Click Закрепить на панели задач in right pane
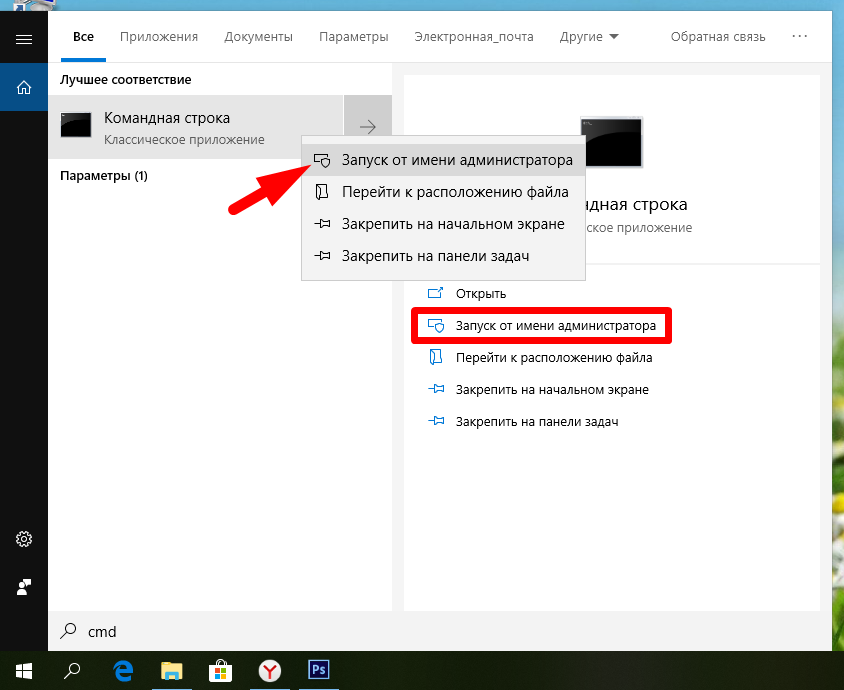This screenshot has width=844, height=690. click(x=537, y=421)
